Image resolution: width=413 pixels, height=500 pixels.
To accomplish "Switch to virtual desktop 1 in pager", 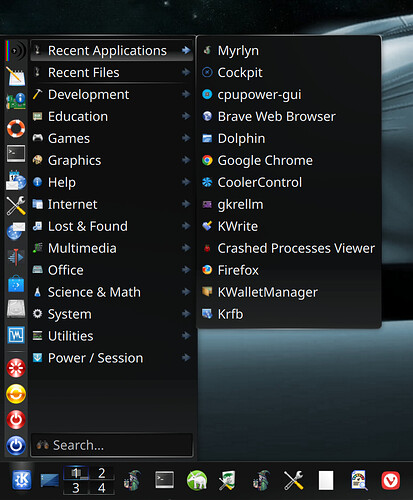I will pos(76,473).
